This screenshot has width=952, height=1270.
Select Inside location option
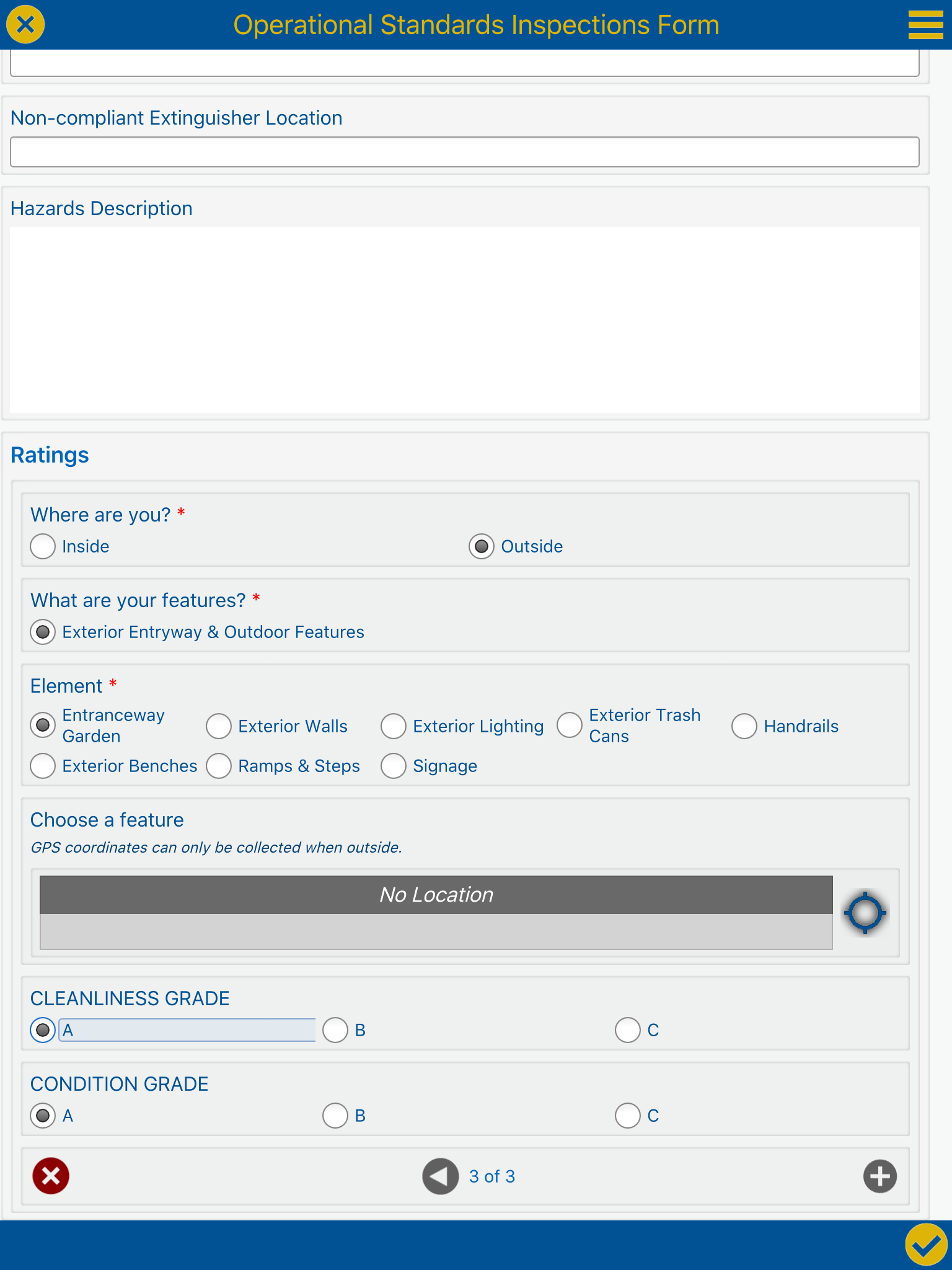[x=43, y=546]
